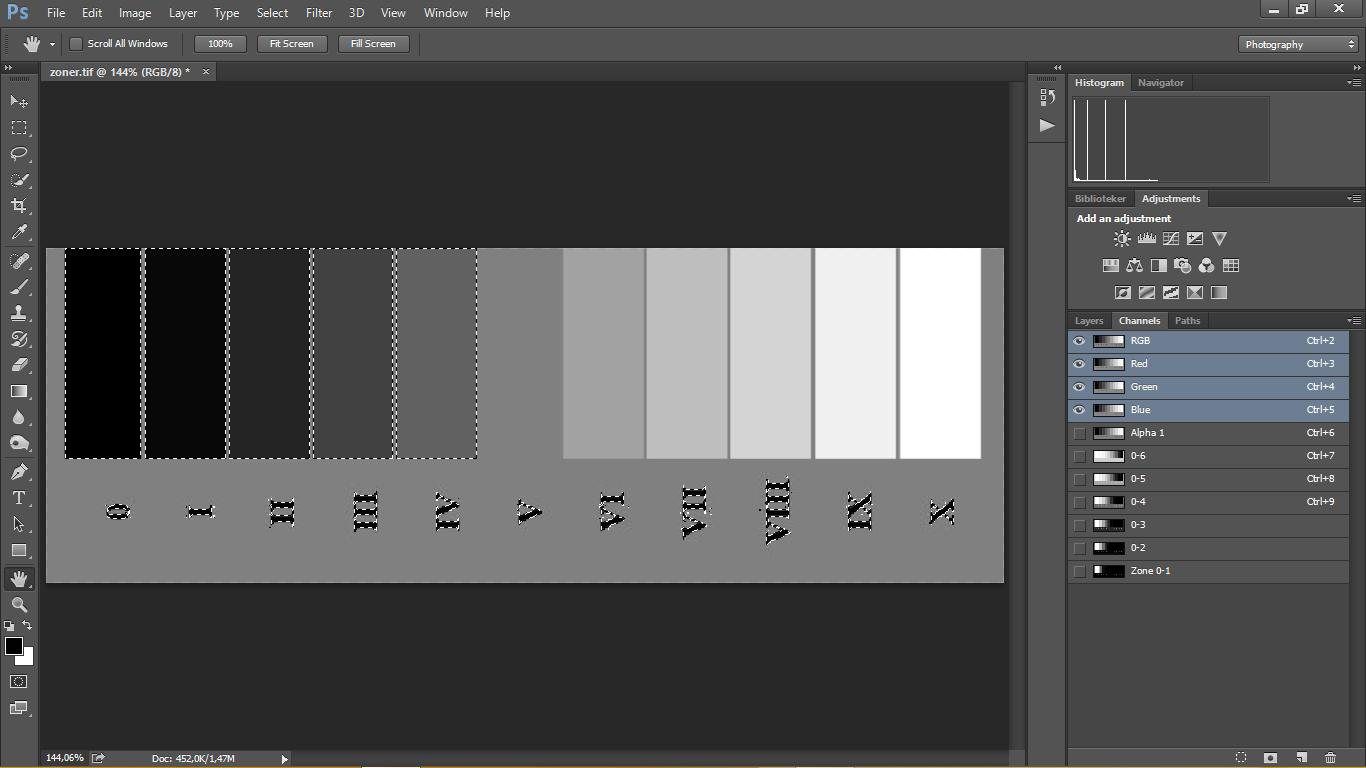Open the Filter menu

319,13
